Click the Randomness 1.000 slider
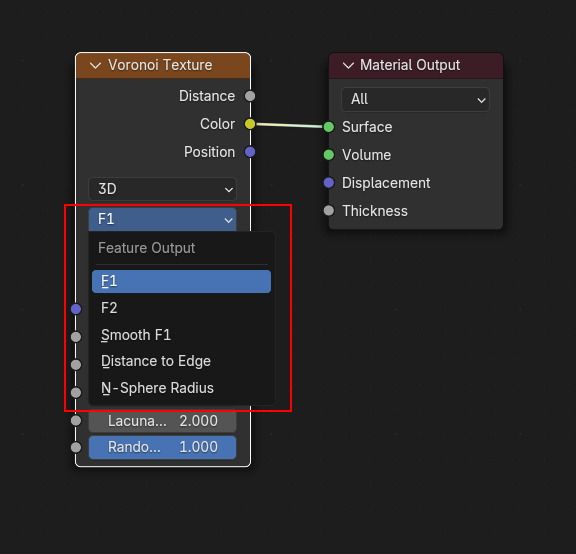The image size is (576, 554). tap(162, 447)
